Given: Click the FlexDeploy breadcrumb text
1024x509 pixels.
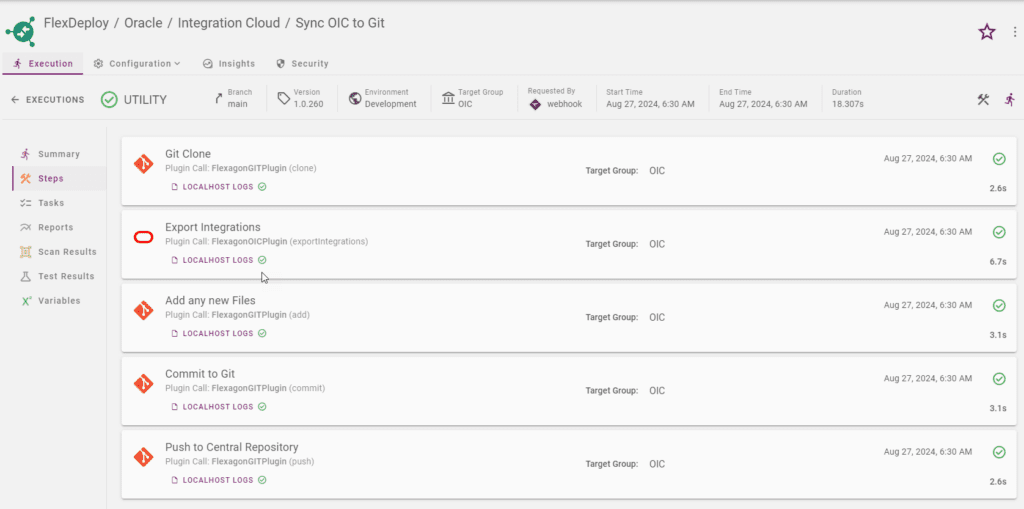Looking at the screenshot, I should (x=76, y=24).
